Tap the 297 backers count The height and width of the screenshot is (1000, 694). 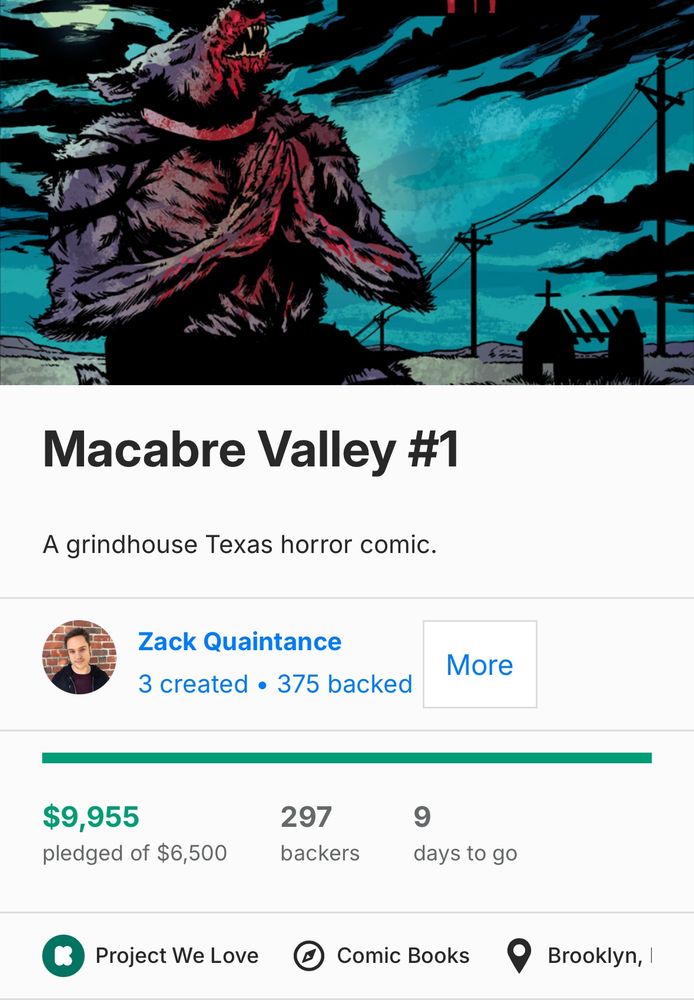click(306, 817)
